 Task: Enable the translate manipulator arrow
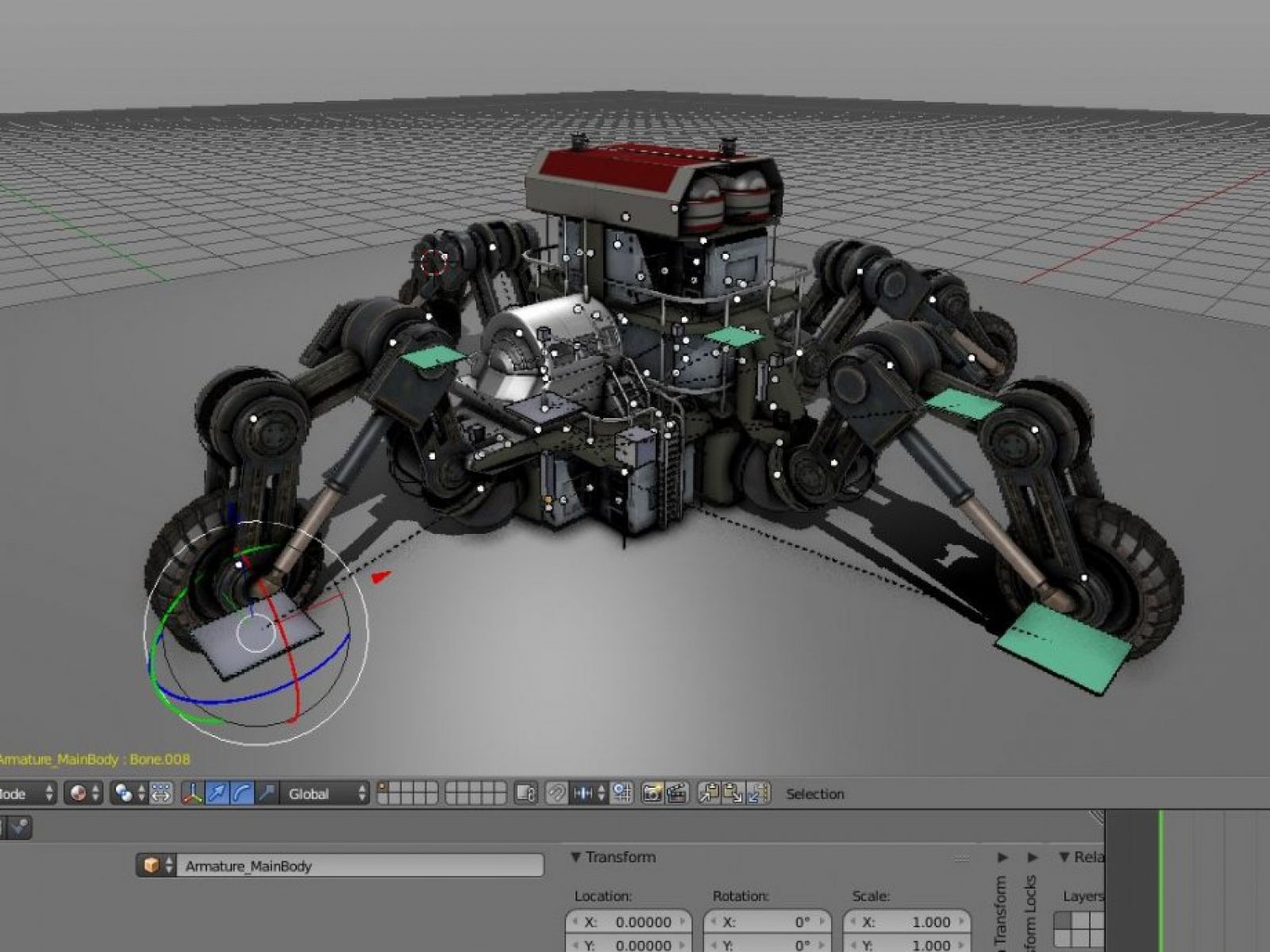(x=217, y=793)
